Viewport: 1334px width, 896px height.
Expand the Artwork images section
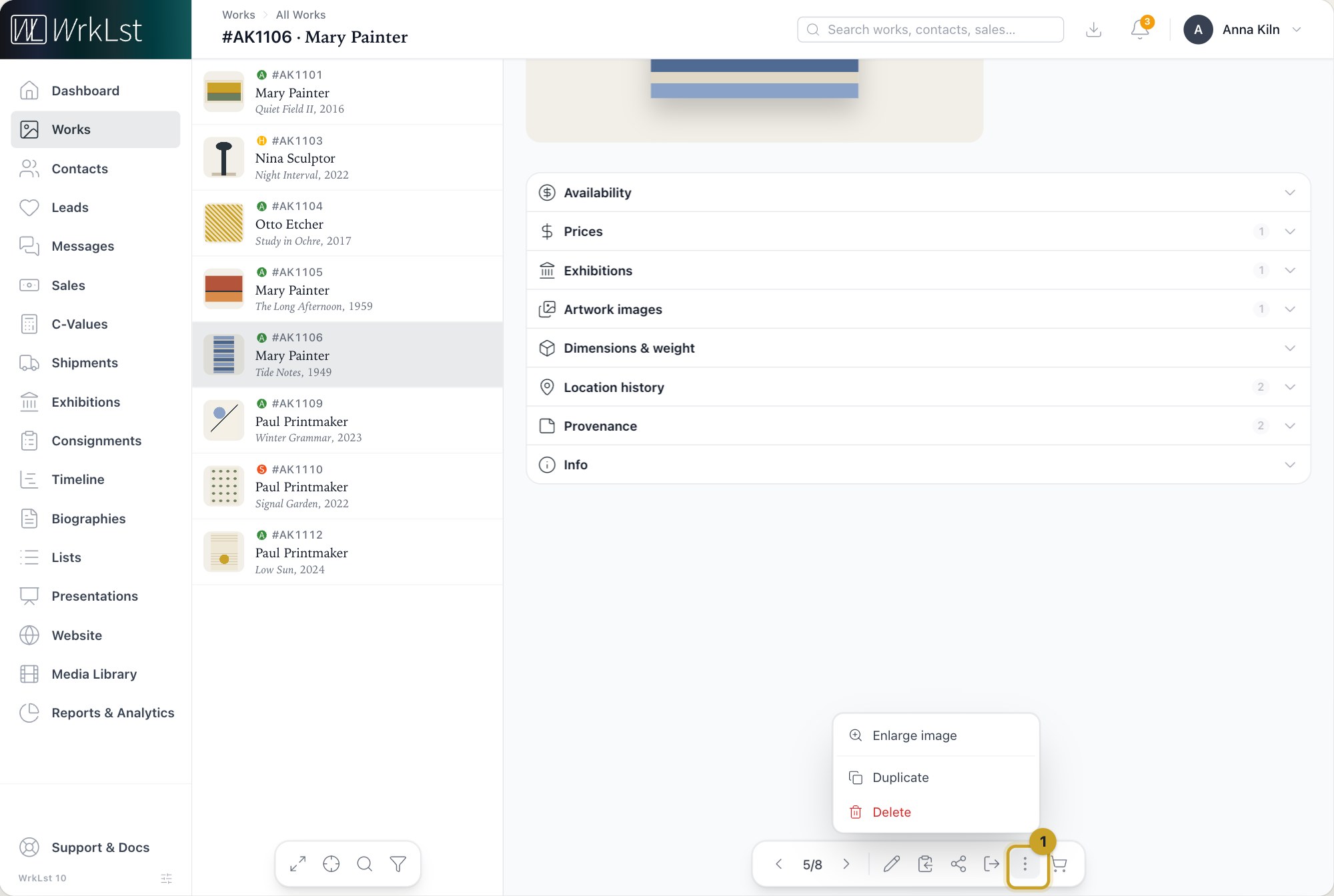click(x=918, y=309)
